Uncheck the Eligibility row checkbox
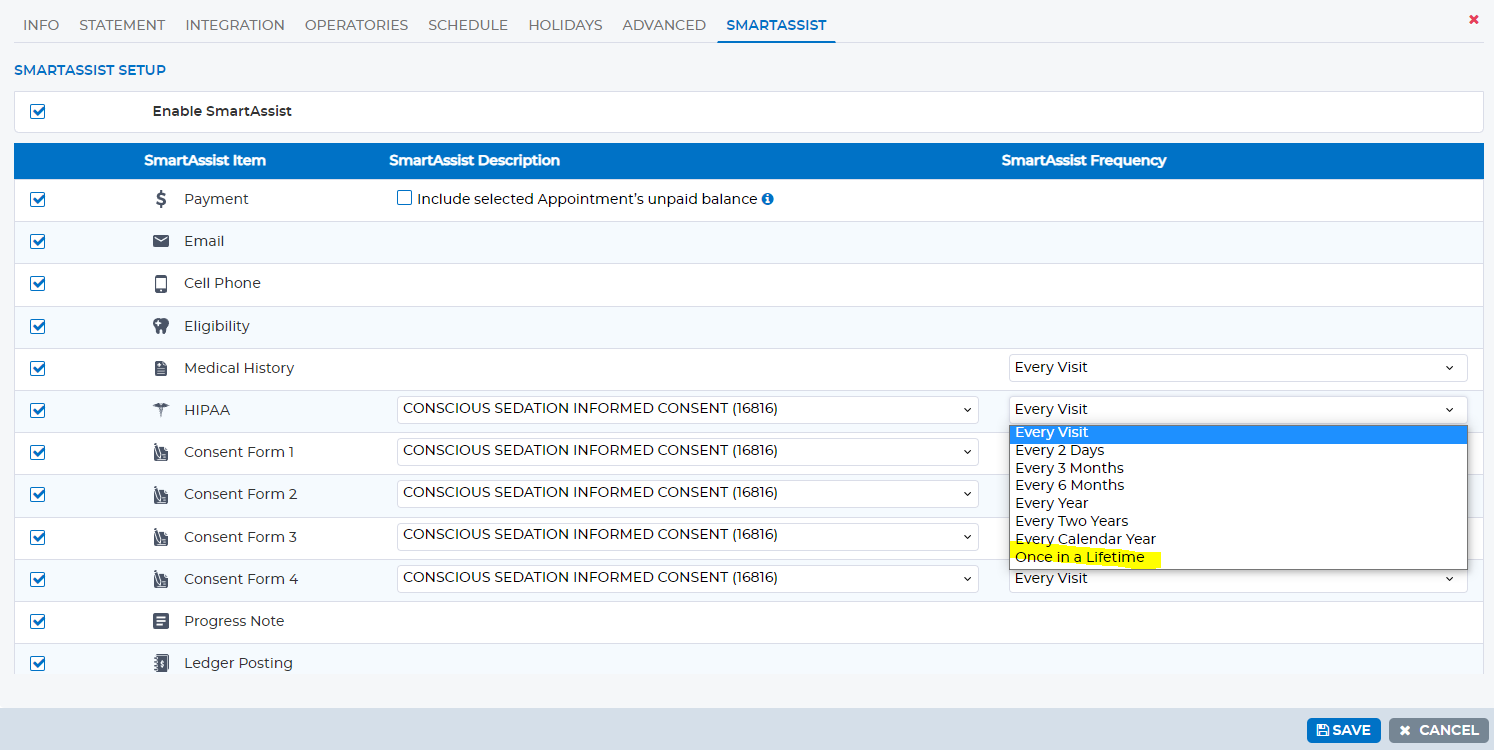 [38, 326]
